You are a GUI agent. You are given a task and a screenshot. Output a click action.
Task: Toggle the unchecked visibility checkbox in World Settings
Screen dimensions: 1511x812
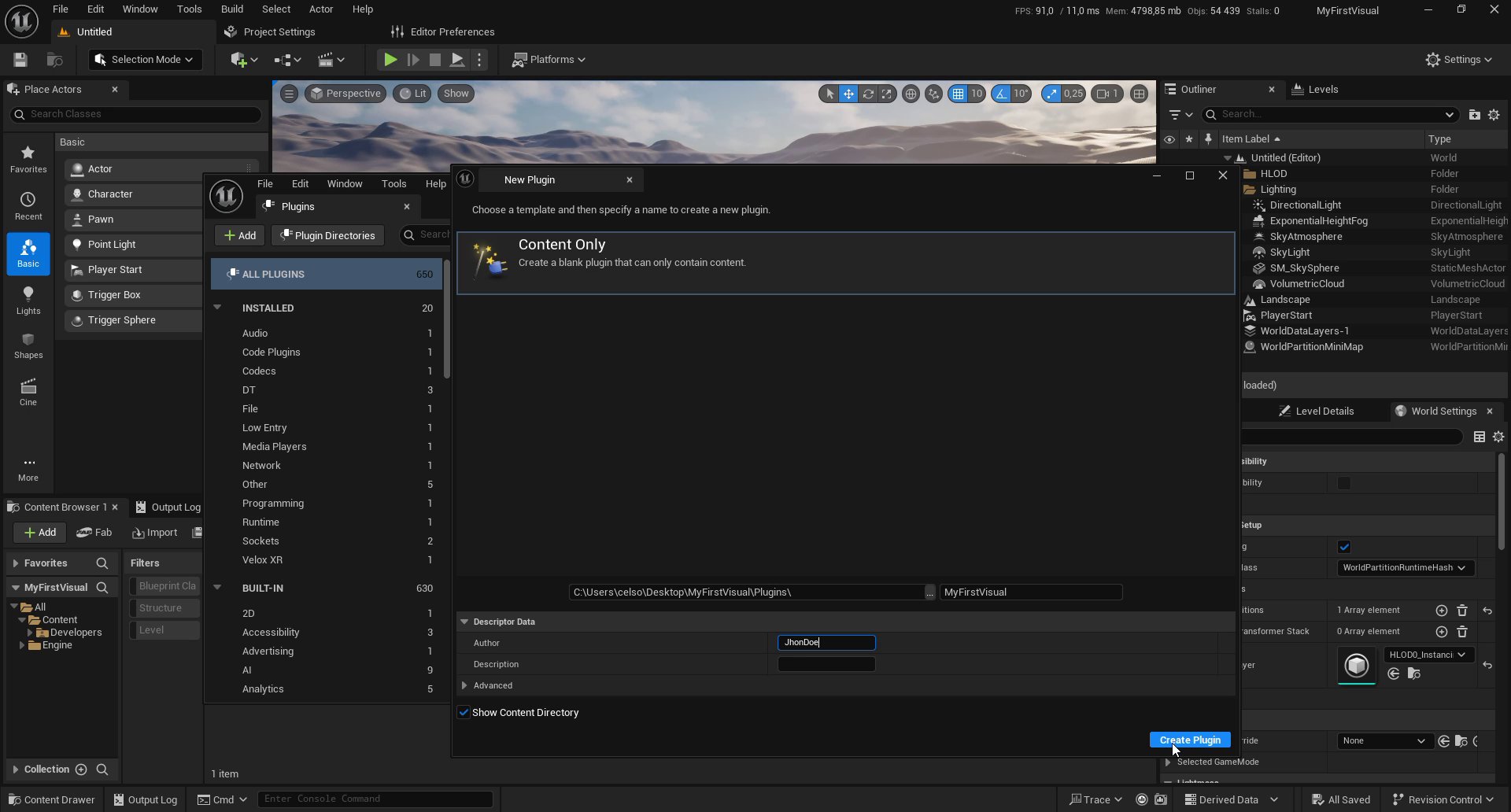pyautogui.click(x=1344, y=483)
